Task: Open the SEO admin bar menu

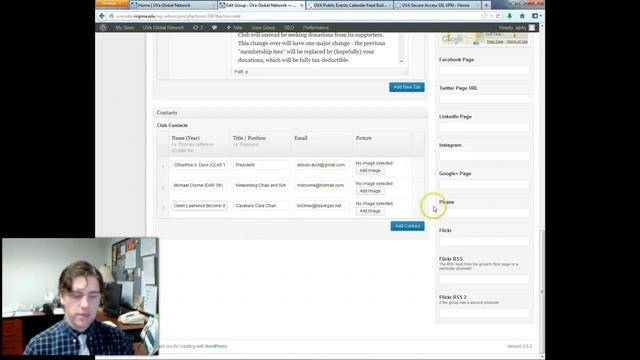Action: point(289,28)
